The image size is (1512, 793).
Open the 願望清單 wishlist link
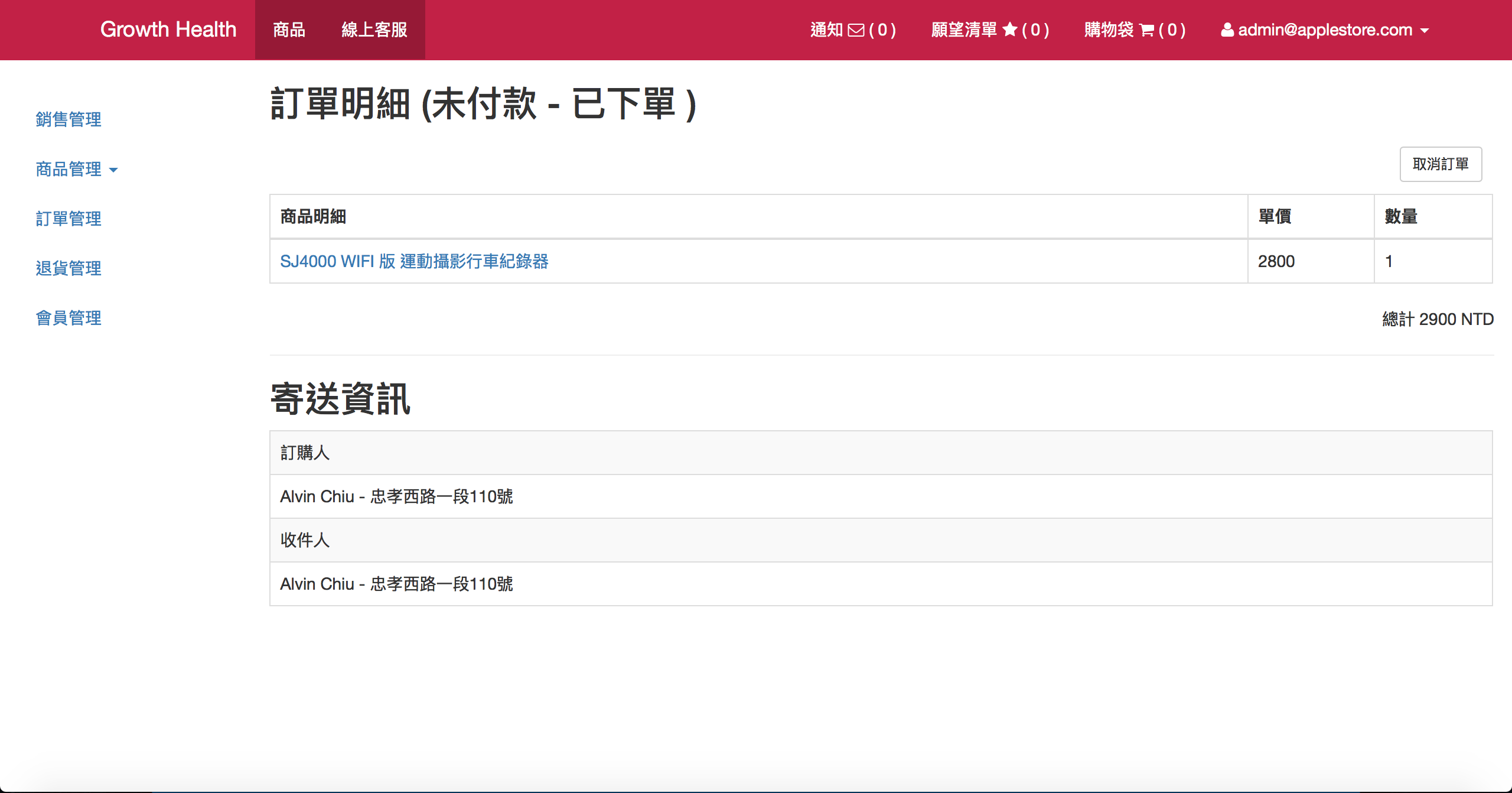(964, 30)
